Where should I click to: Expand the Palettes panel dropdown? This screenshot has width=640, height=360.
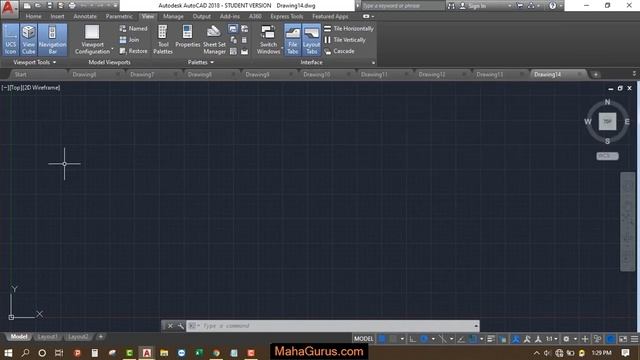(200, 62)
